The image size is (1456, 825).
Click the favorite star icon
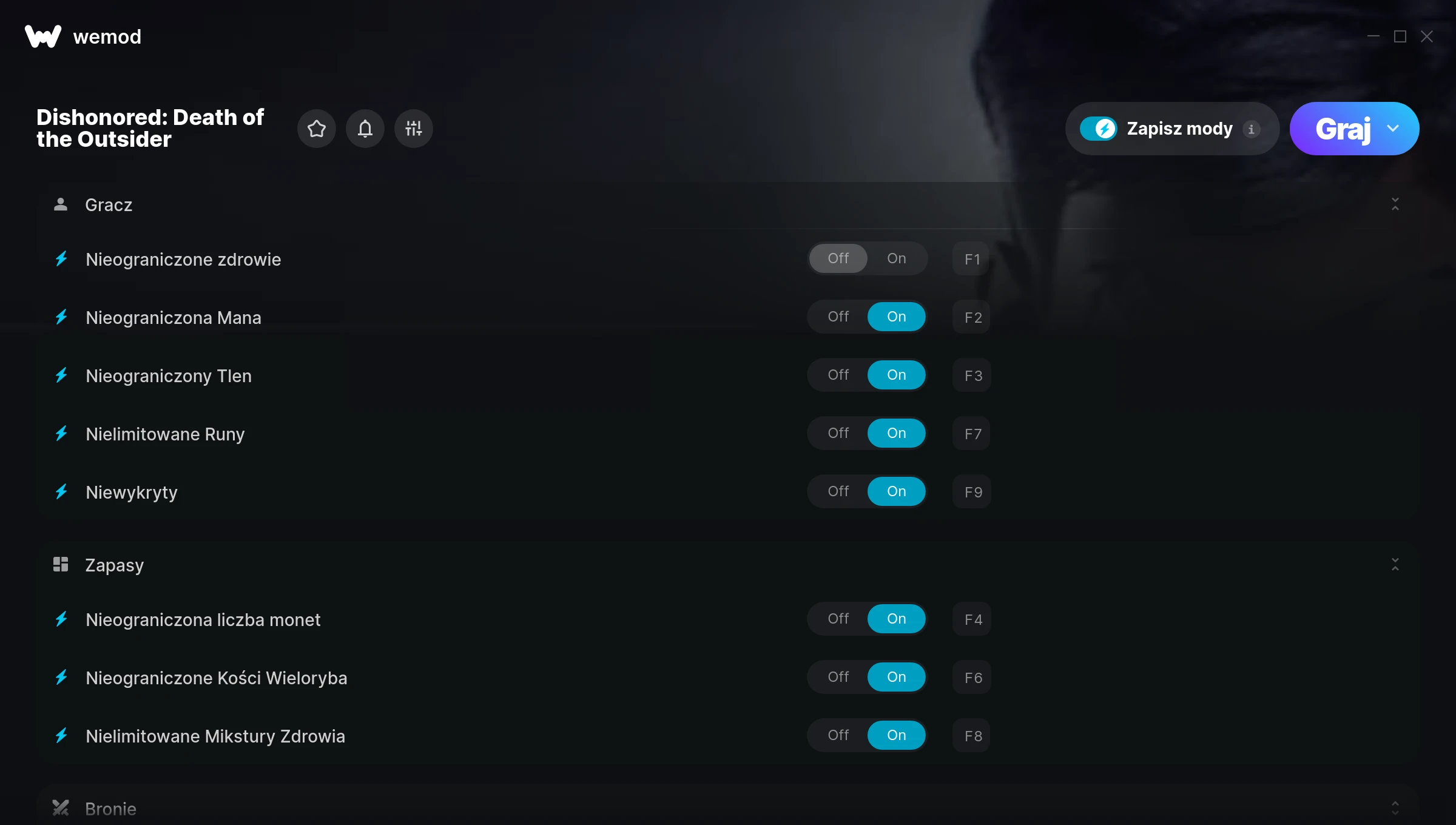click(317, 129)
